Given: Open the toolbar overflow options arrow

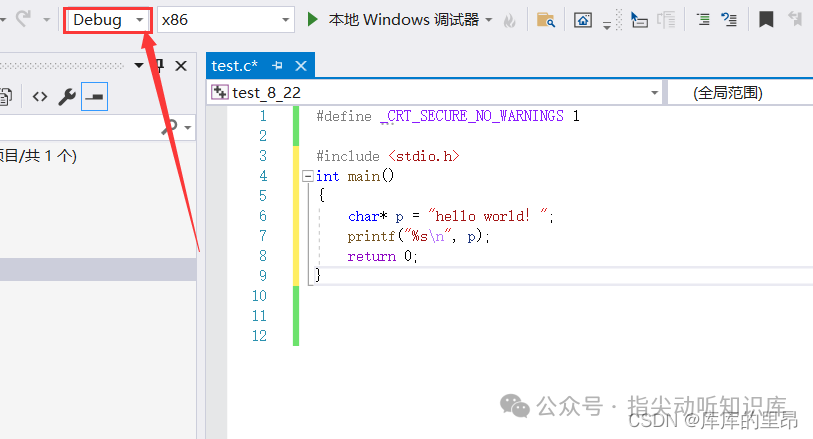Looking at the screenshot, I should pyautogui.click(x=607, y=25).
